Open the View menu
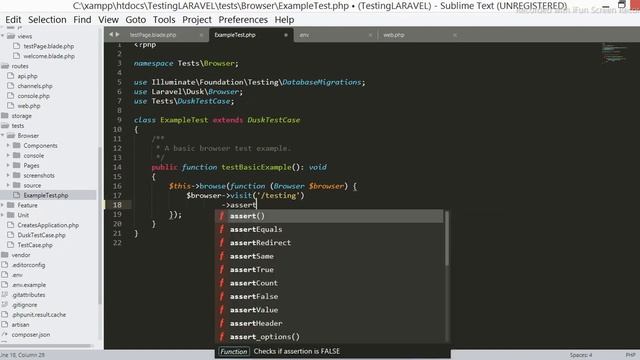 [108, 20]
